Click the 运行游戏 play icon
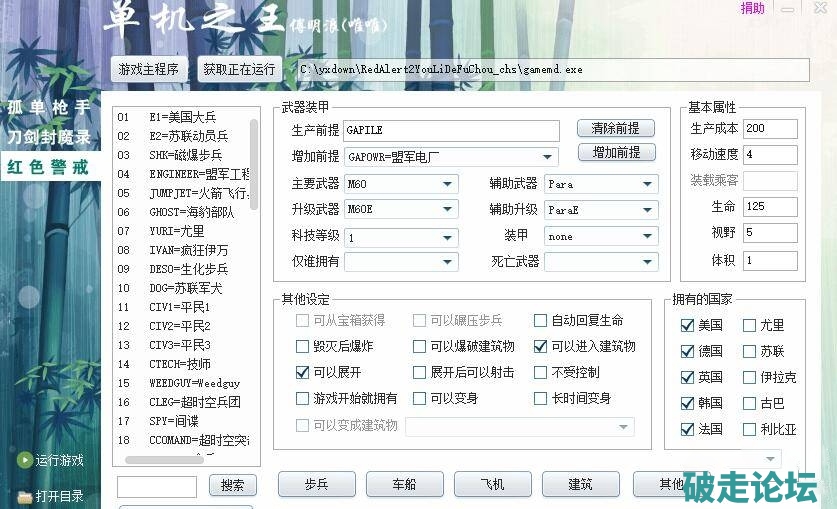Image resolution: width=837 pixels, height=509 pixels. pyautogui.click(x=24, y=461)
